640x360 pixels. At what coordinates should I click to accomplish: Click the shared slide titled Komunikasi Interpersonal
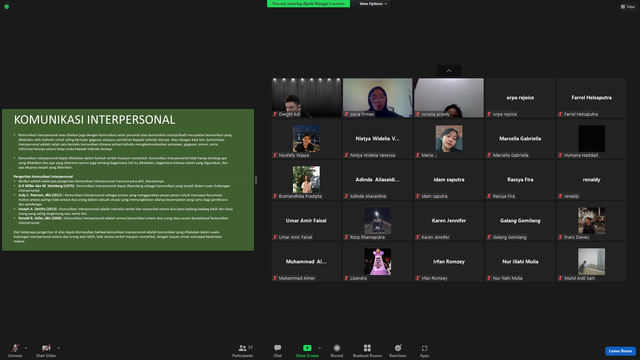128,180
